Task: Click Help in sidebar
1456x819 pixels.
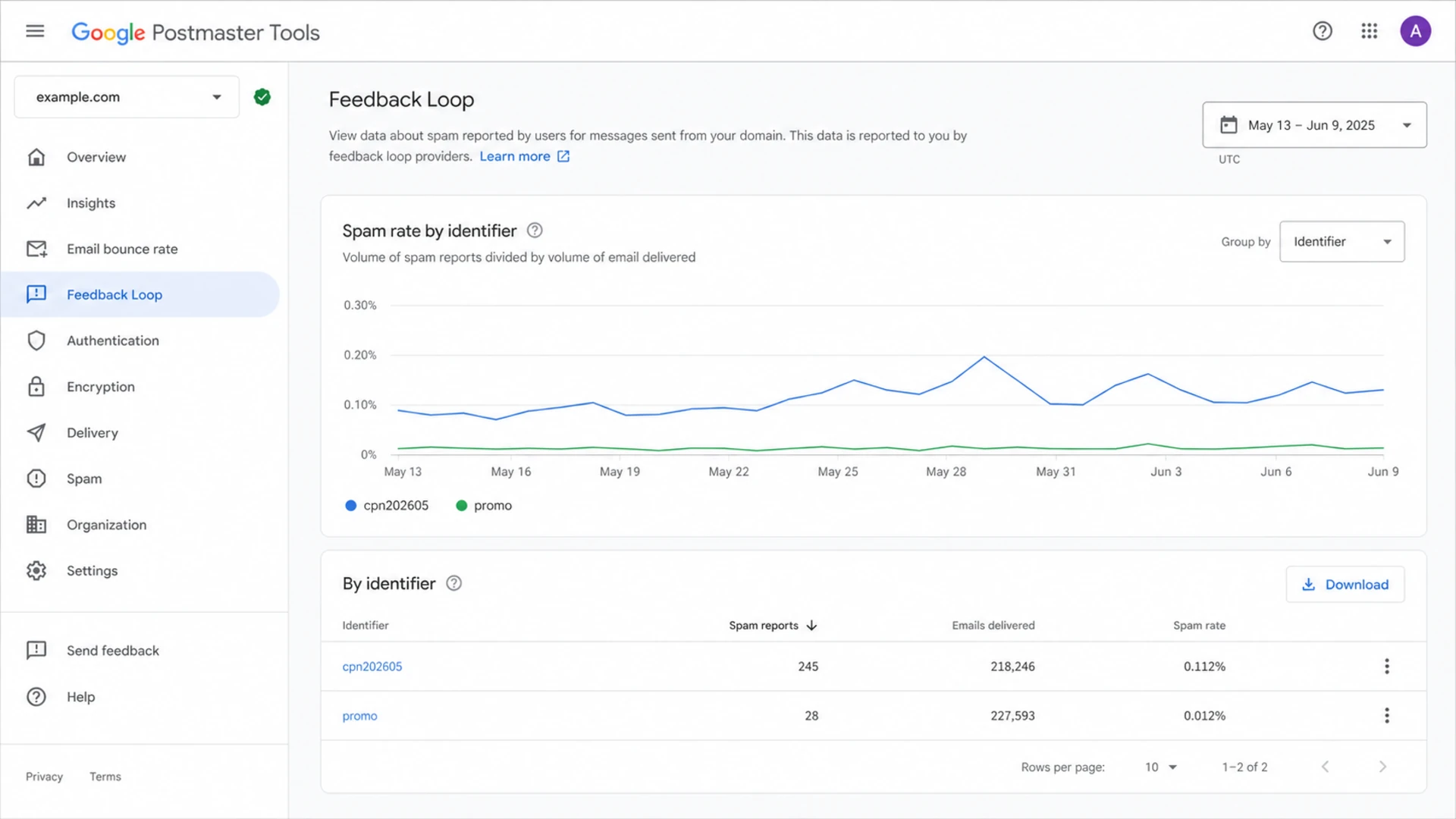Action: pyautogui.click(x=140, y=697)
